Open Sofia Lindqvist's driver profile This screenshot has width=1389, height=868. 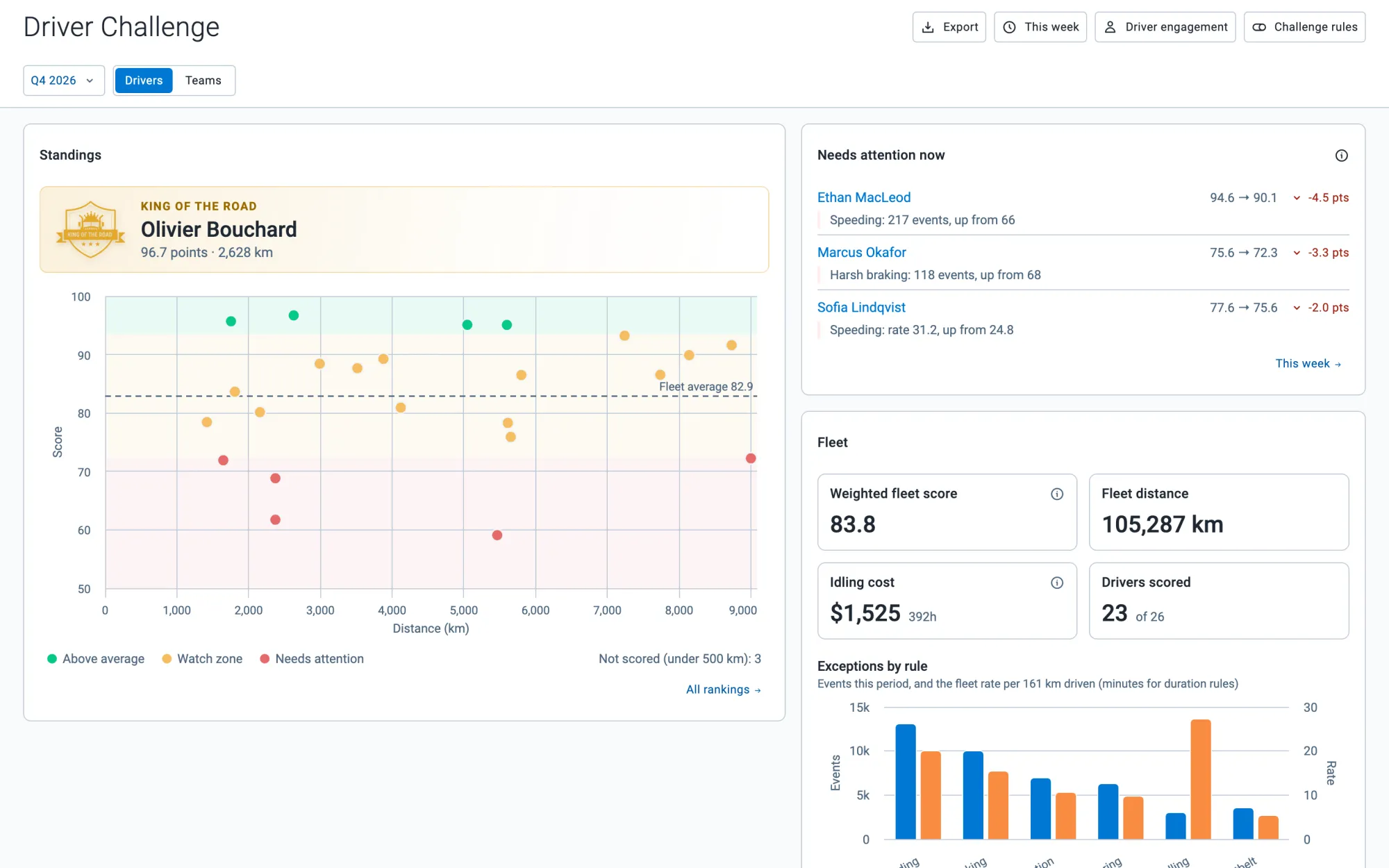tap(861, 307)
